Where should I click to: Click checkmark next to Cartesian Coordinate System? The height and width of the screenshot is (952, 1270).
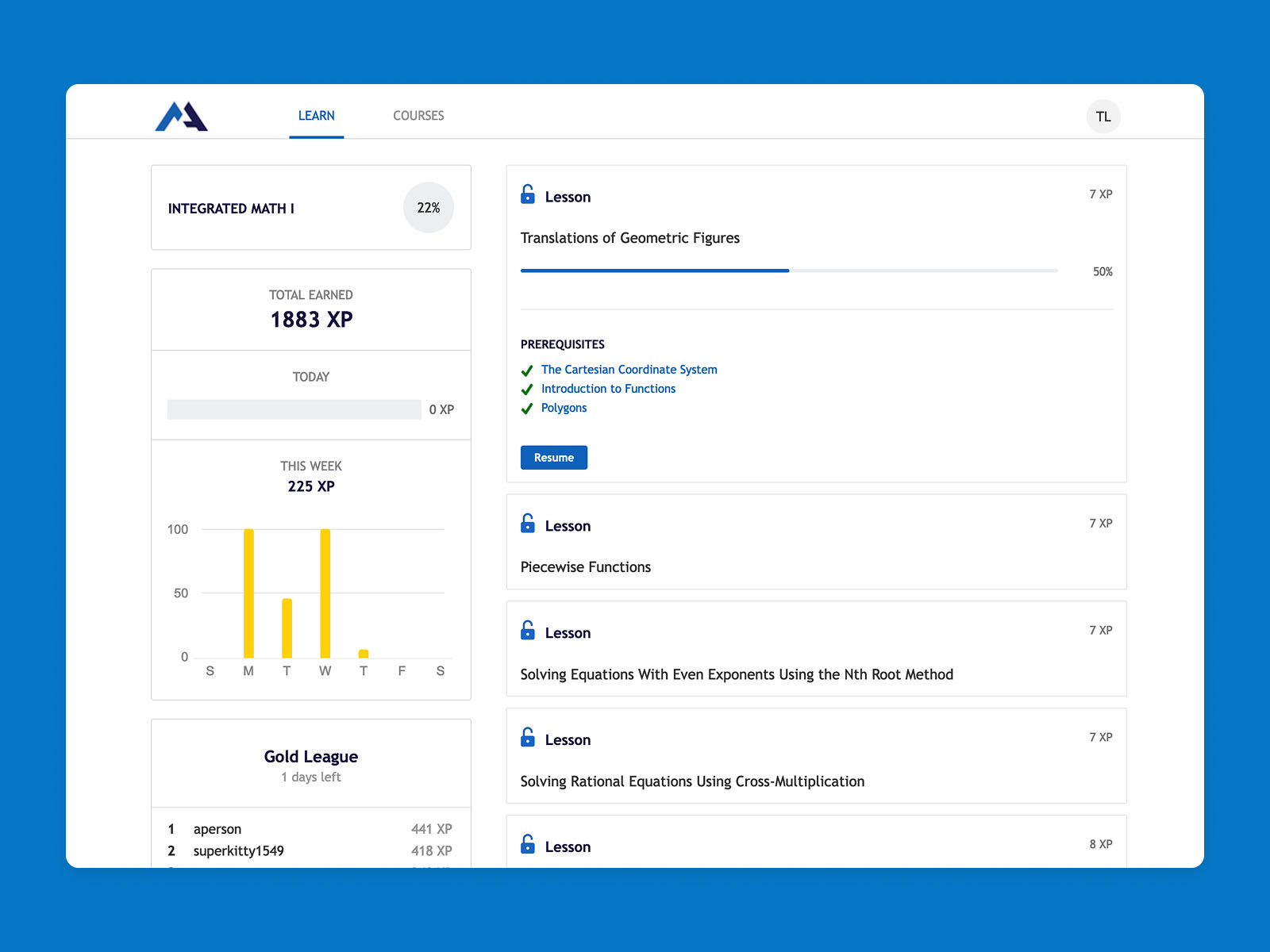click(527, 370)
